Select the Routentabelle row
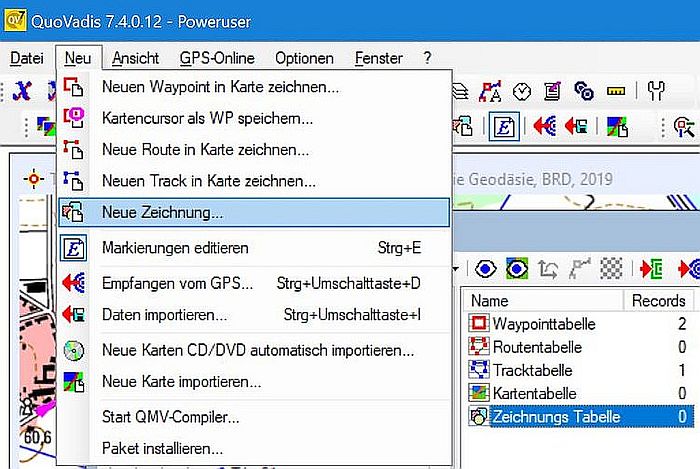This screenshot has height=469, width=700. click(580, 347)
